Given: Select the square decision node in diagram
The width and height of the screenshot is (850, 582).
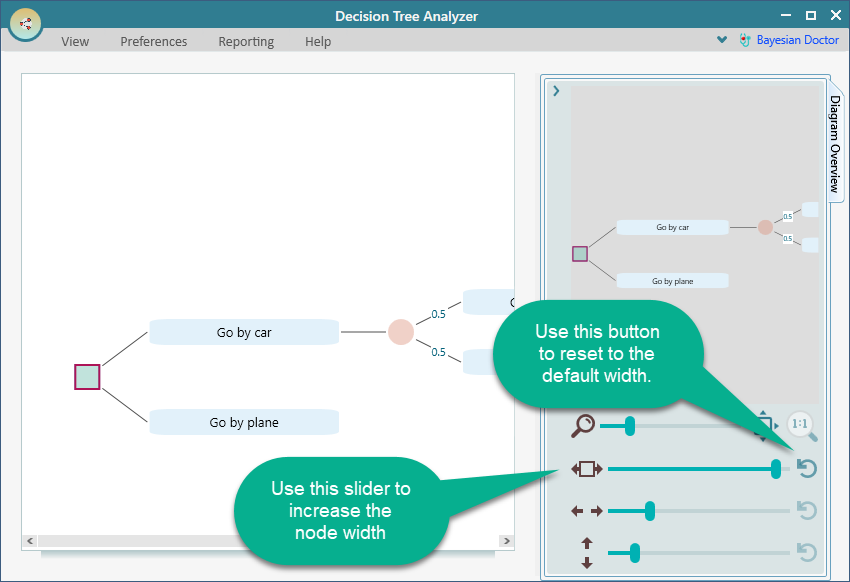Looking at the screenshot, I should 87,377.
